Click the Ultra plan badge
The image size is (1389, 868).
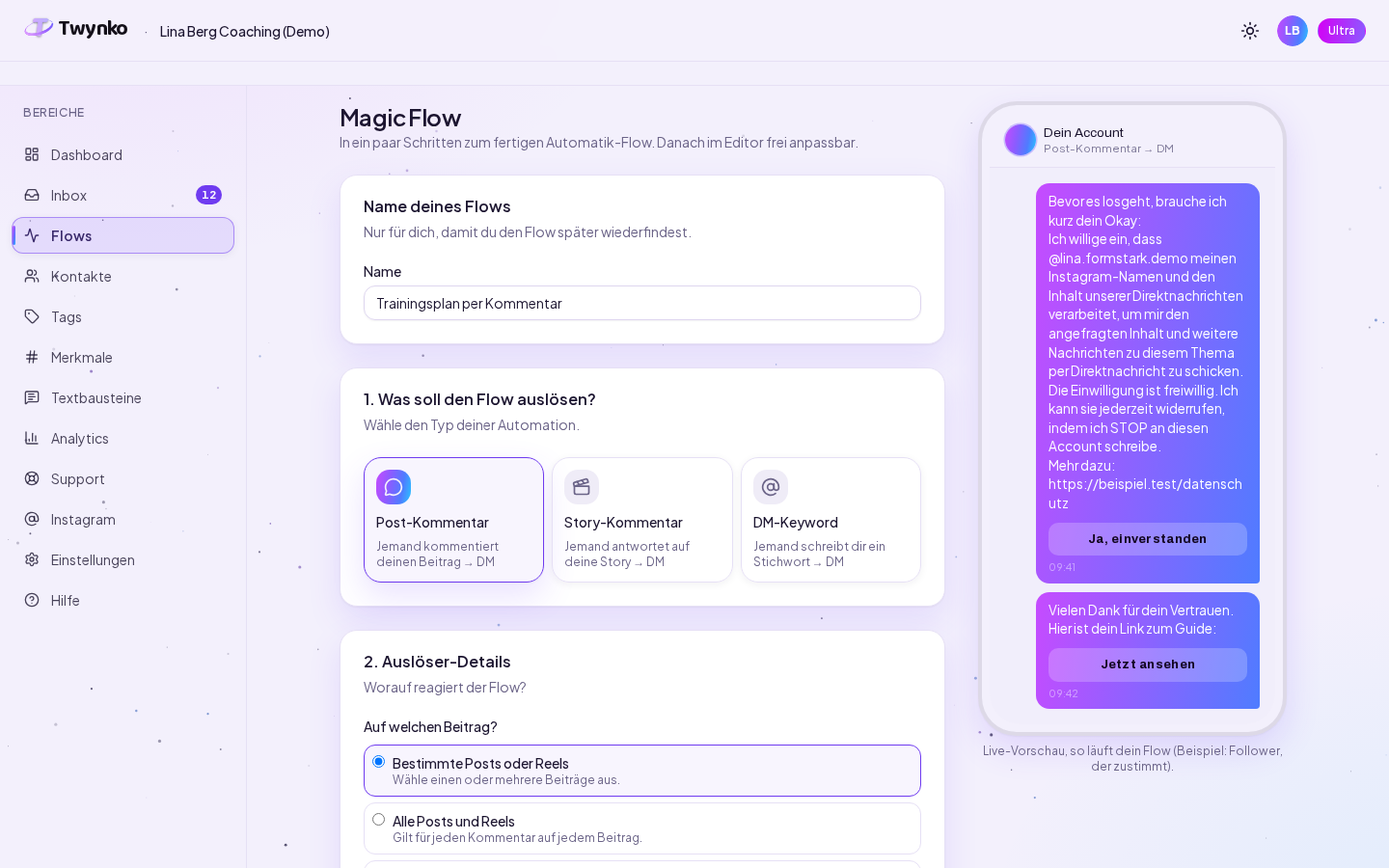[x=1342, y=31]
